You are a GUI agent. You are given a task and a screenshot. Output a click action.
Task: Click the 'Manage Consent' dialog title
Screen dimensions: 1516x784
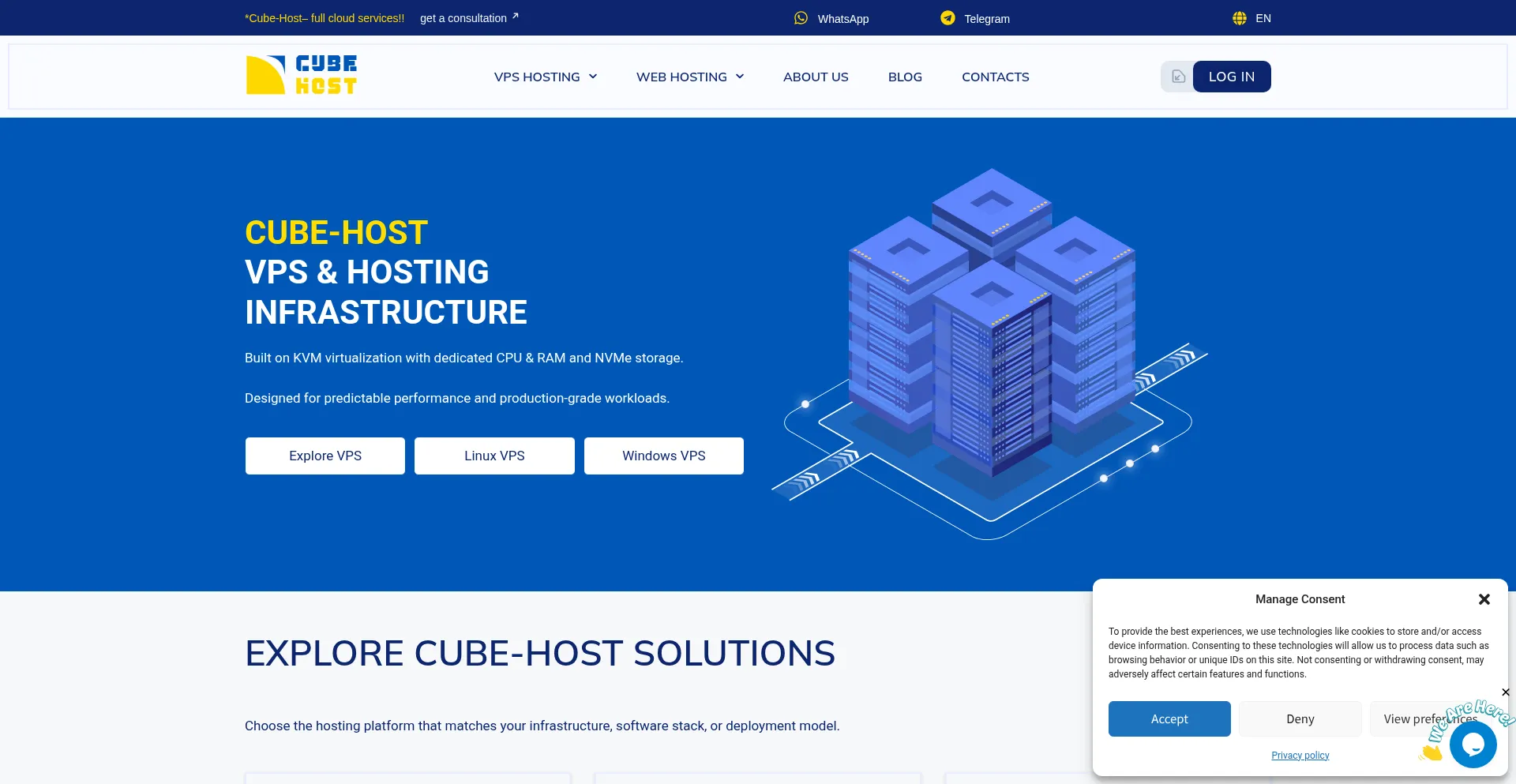click(x=1300, y=599)
